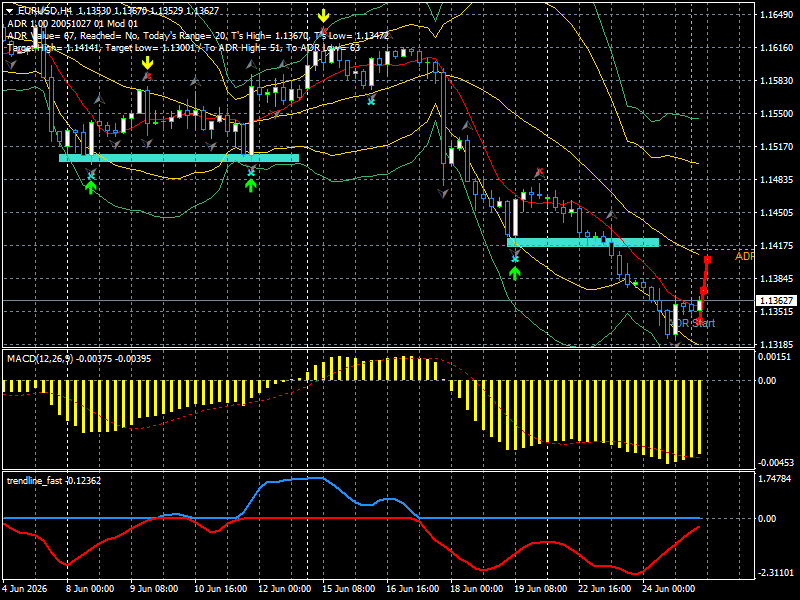
Task: Click the gray arrow below the 18 Jun low
Action: coord(443,193)
